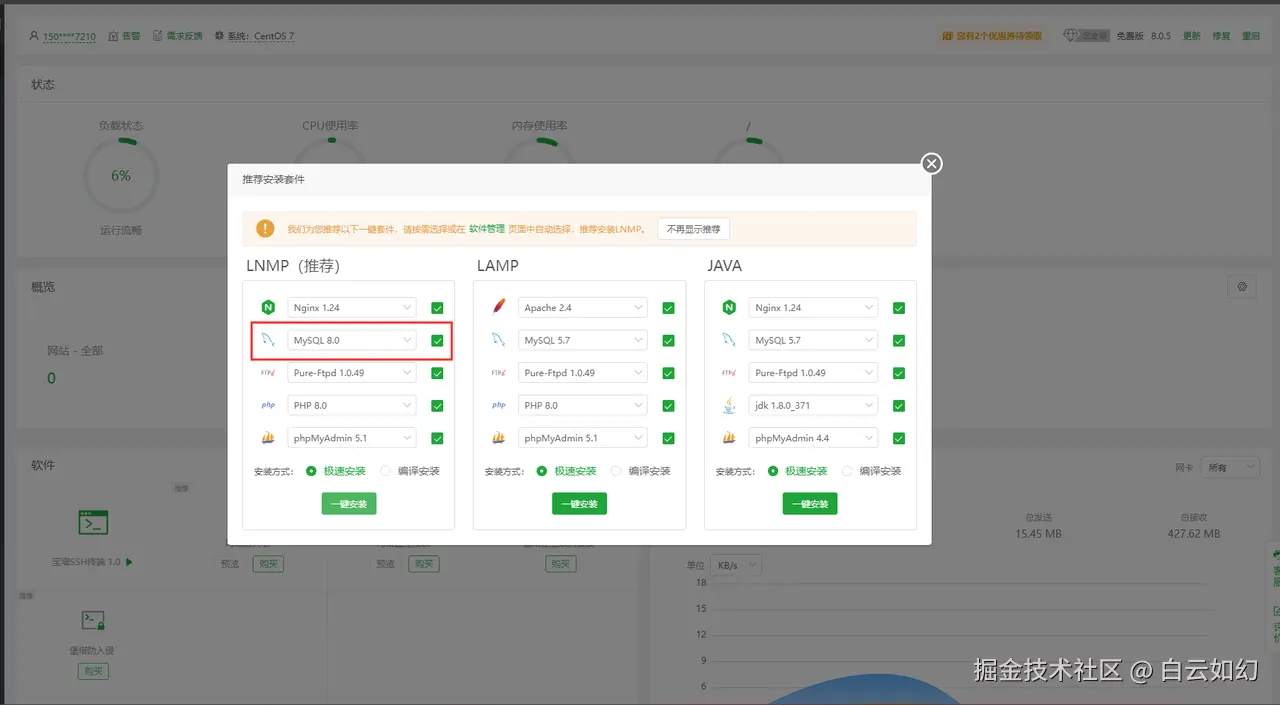Screen dimensions: 1280x705
Task: Click 一键安装 button under JAVA
Action: tap(810, 504)
